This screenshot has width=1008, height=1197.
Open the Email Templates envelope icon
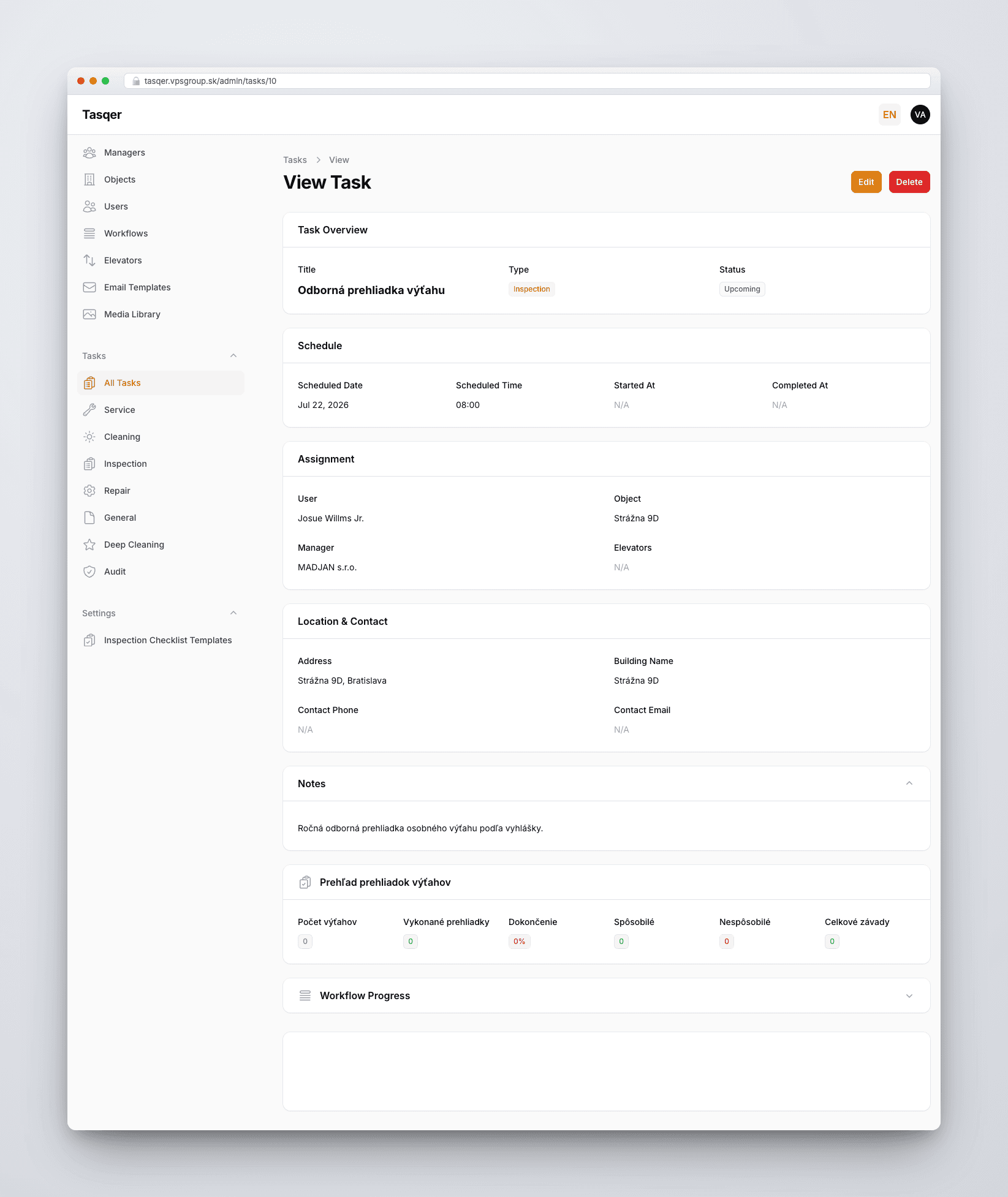[x=89, y=287]
